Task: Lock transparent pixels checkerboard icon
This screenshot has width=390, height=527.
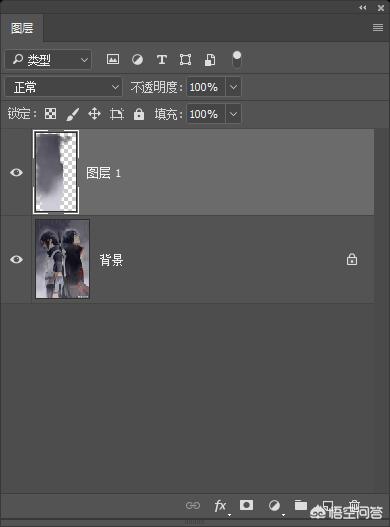Action: (50, 114)
